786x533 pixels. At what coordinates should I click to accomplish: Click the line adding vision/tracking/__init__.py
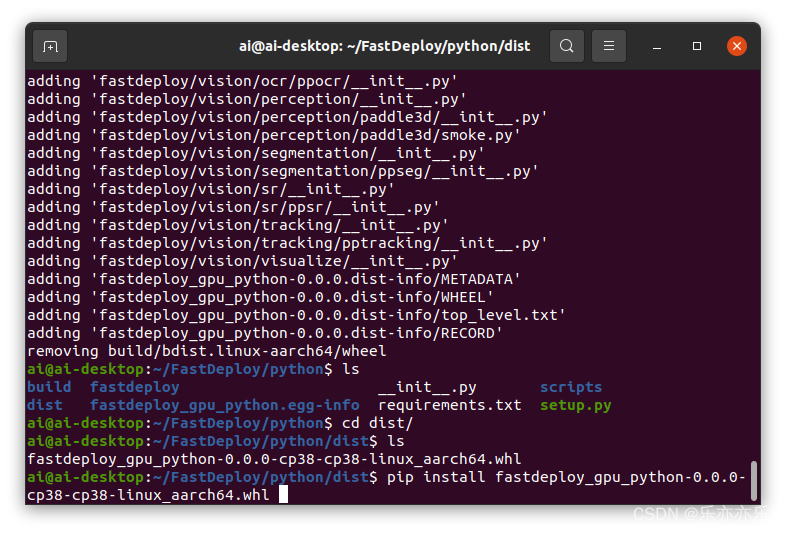(238, 225)
